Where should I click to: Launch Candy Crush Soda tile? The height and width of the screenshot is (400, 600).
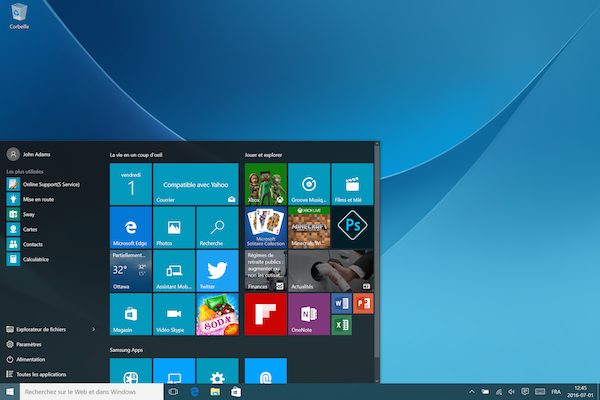[x=217, y=314]
